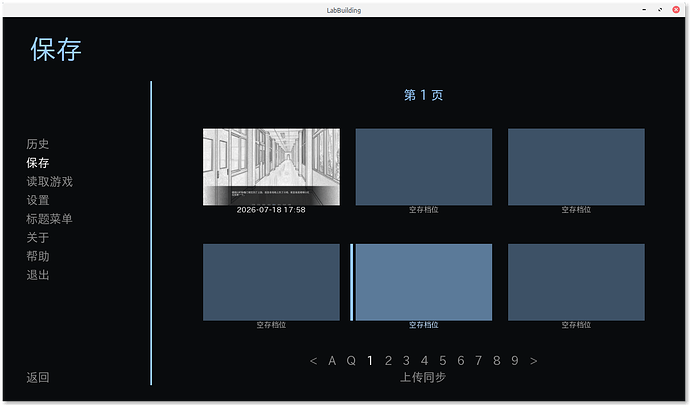Click the 返回 return button
Viewport: 690px width, 405px height.
[x=37, y=377]
